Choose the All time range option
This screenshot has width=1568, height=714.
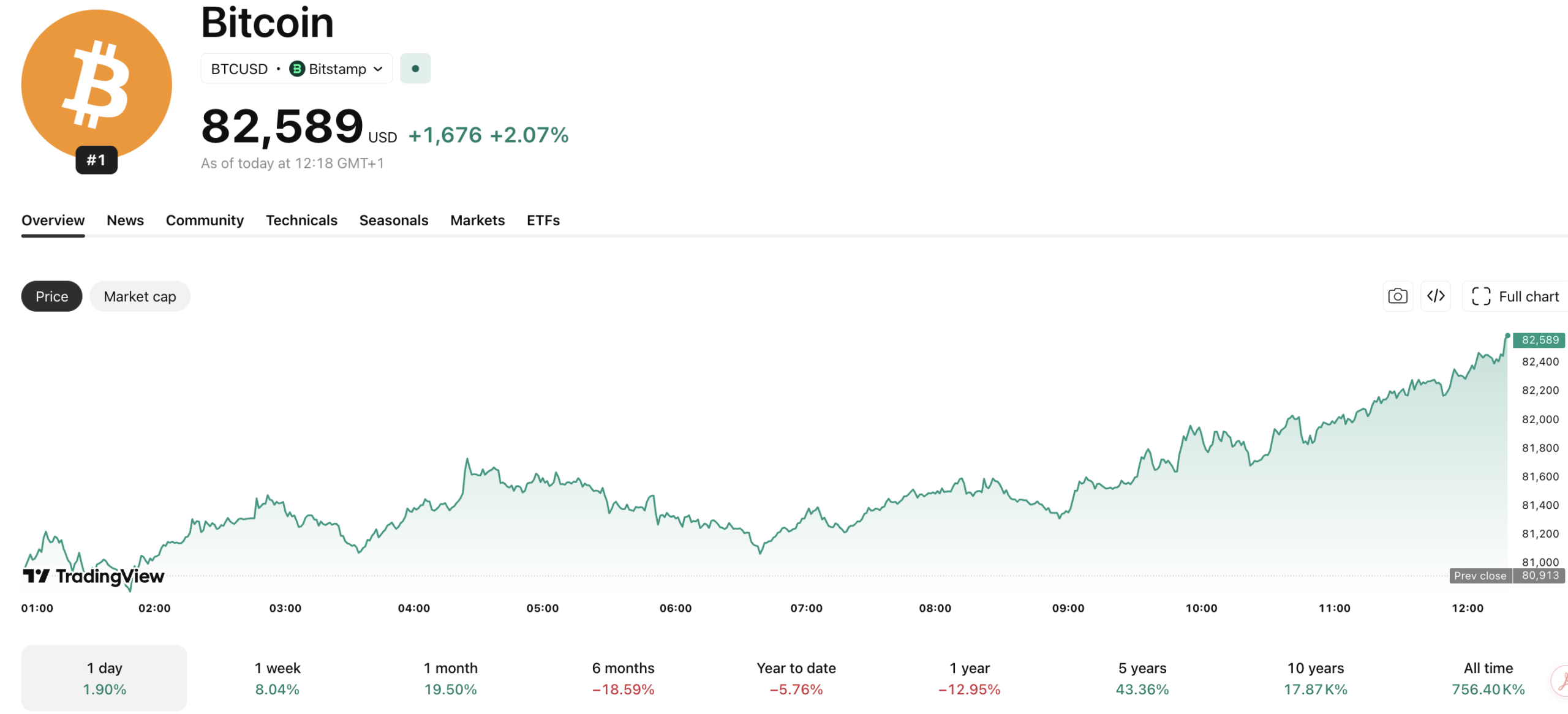click(x=1488, y=678)
